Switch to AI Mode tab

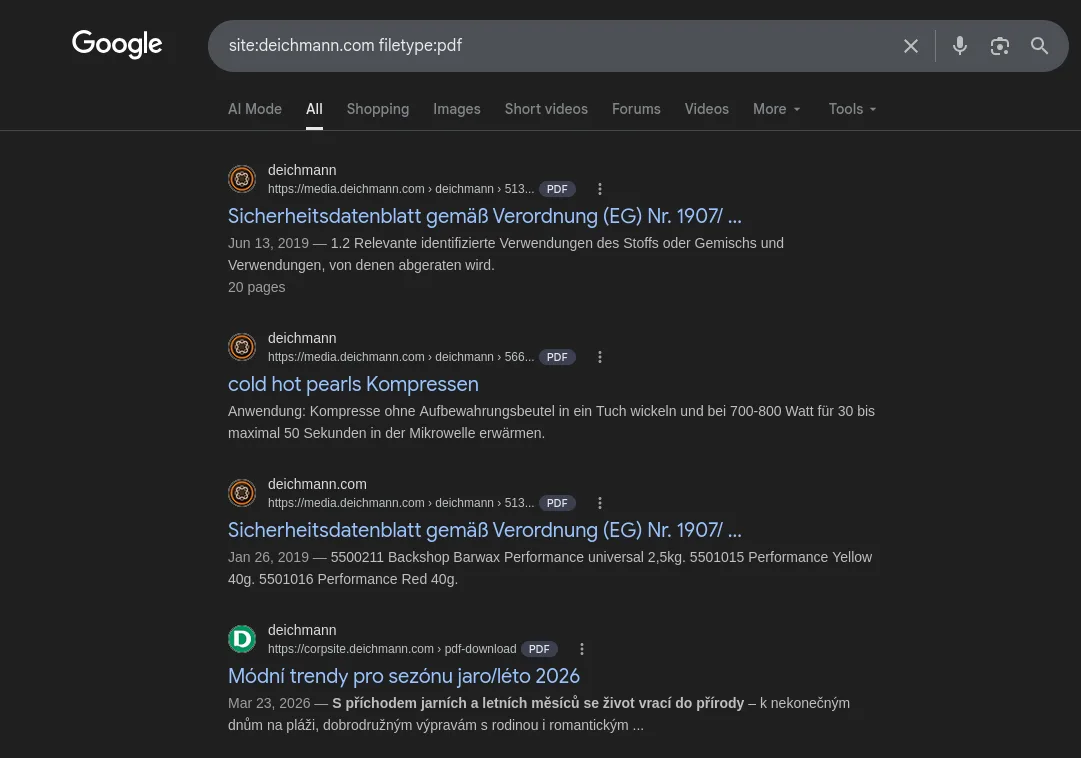254,109
